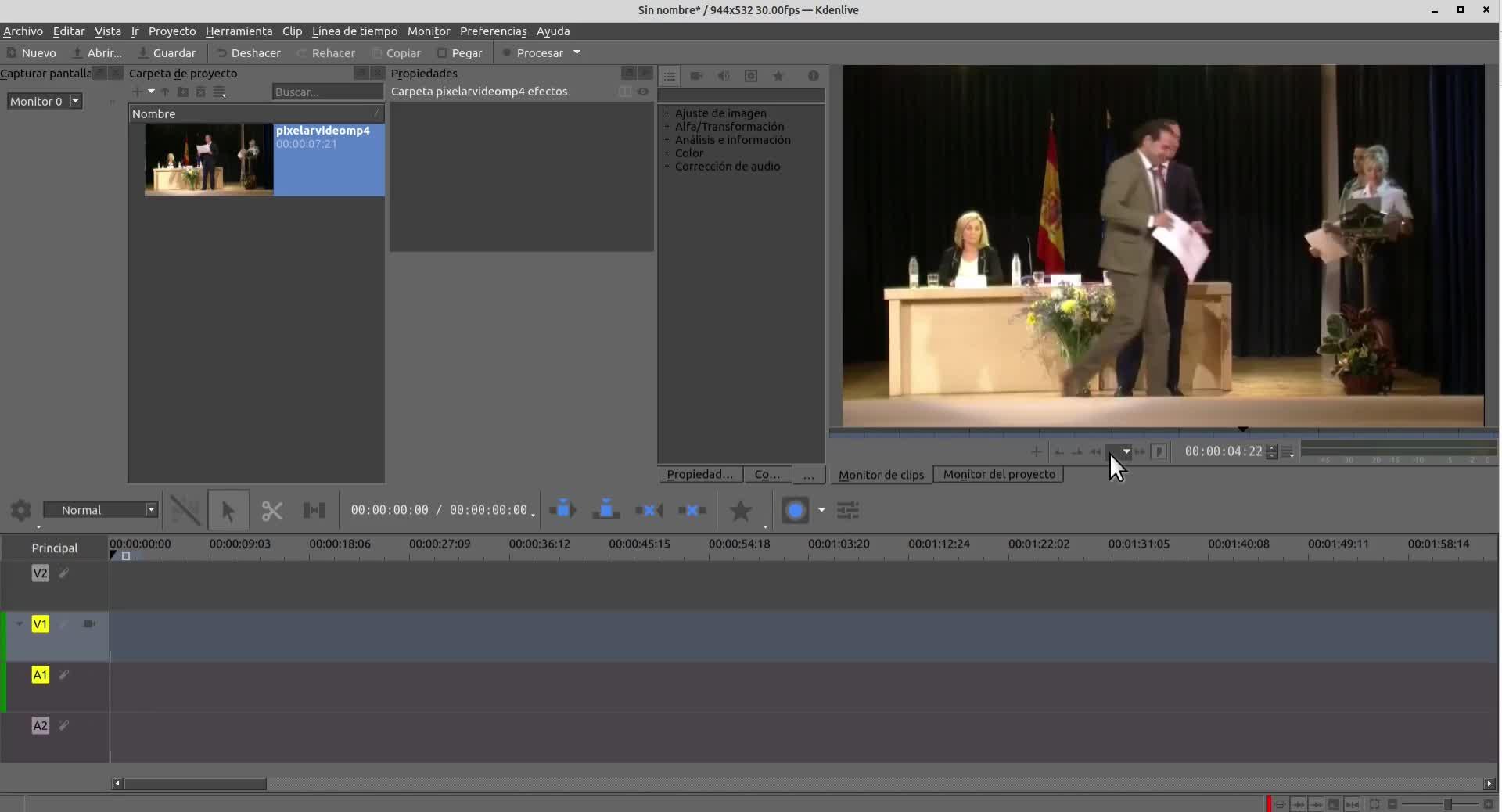Switch to Monitor del proyecto tab
The width and height of the screenshot is (1502, 812).
[998, 474]
